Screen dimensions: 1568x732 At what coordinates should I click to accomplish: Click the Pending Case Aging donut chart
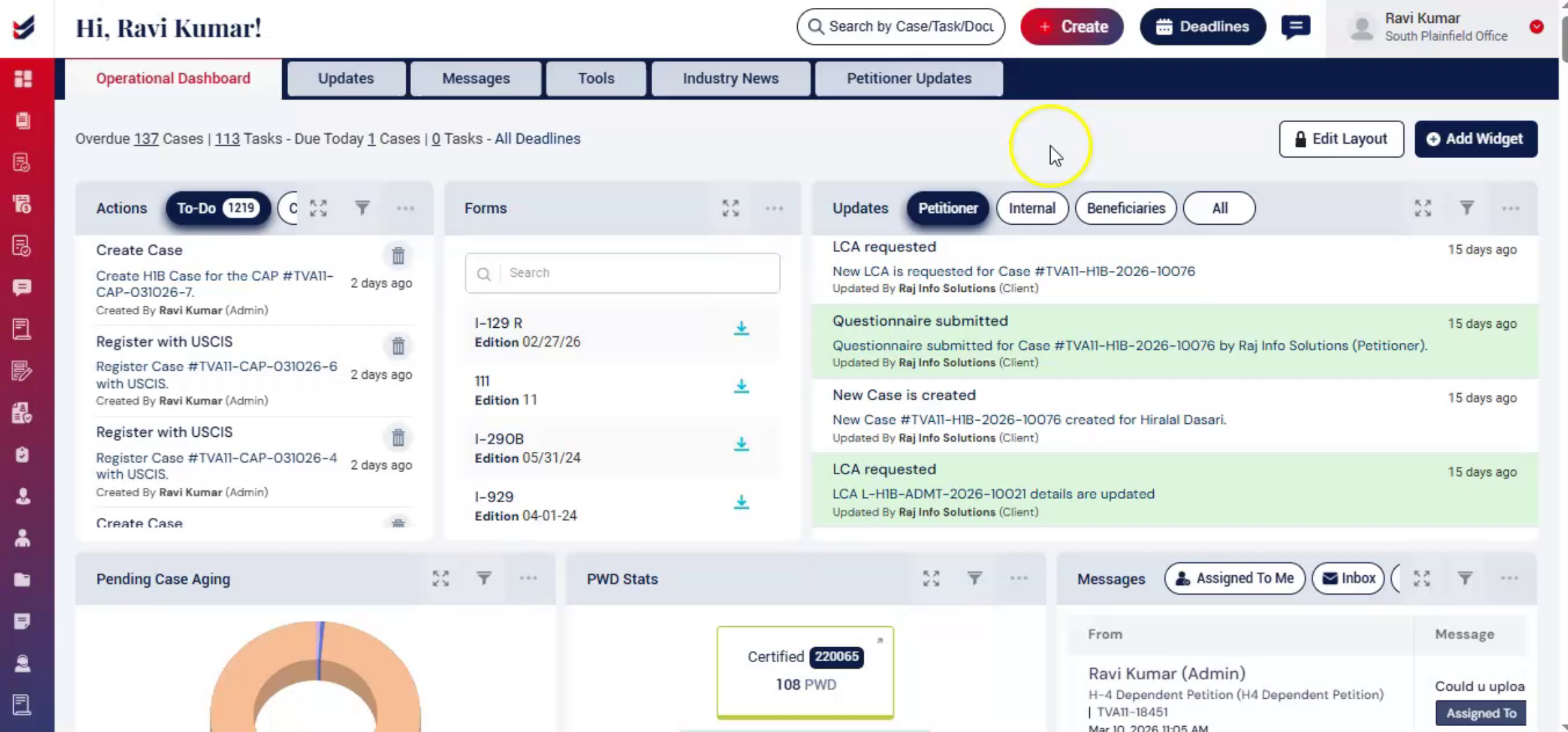(316, 676)
